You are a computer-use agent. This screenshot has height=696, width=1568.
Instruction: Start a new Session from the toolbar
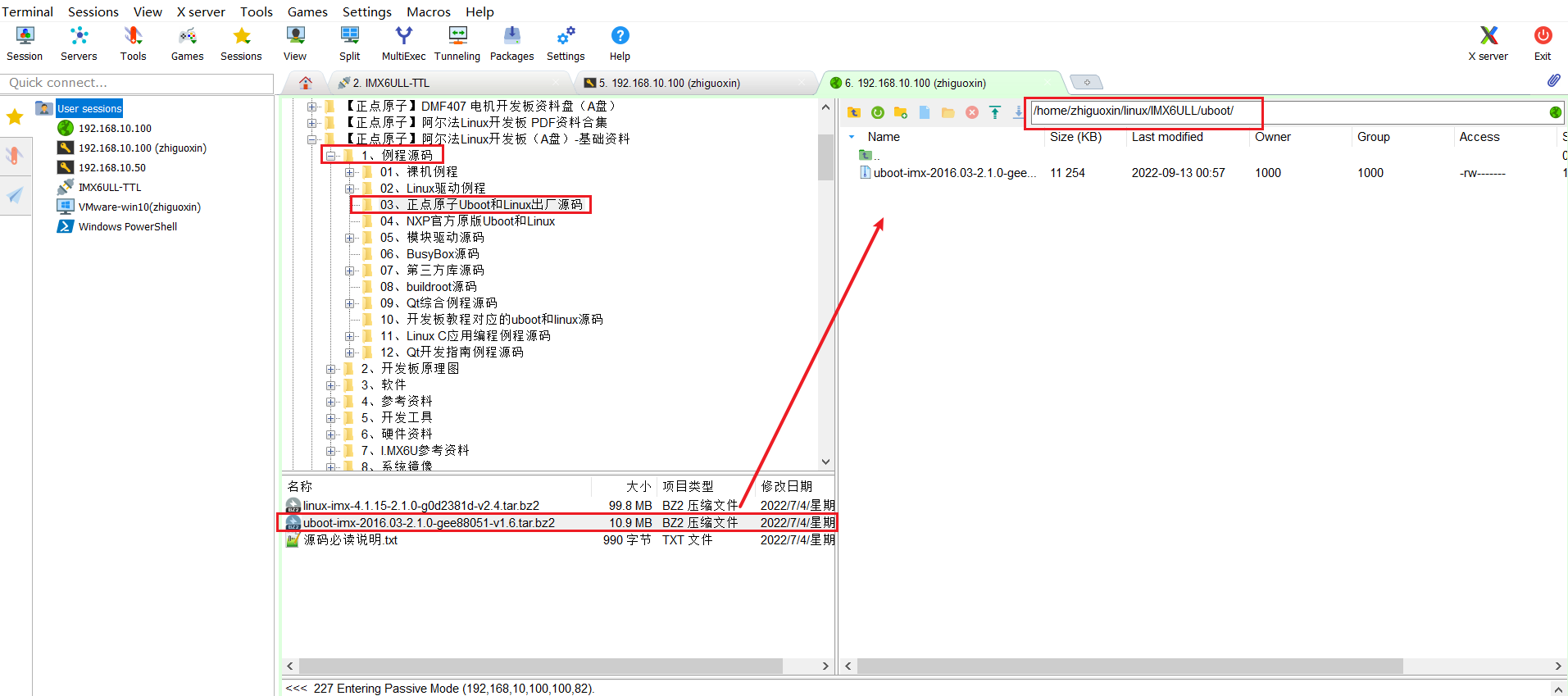pyautogui.click(x=25, y=43)
